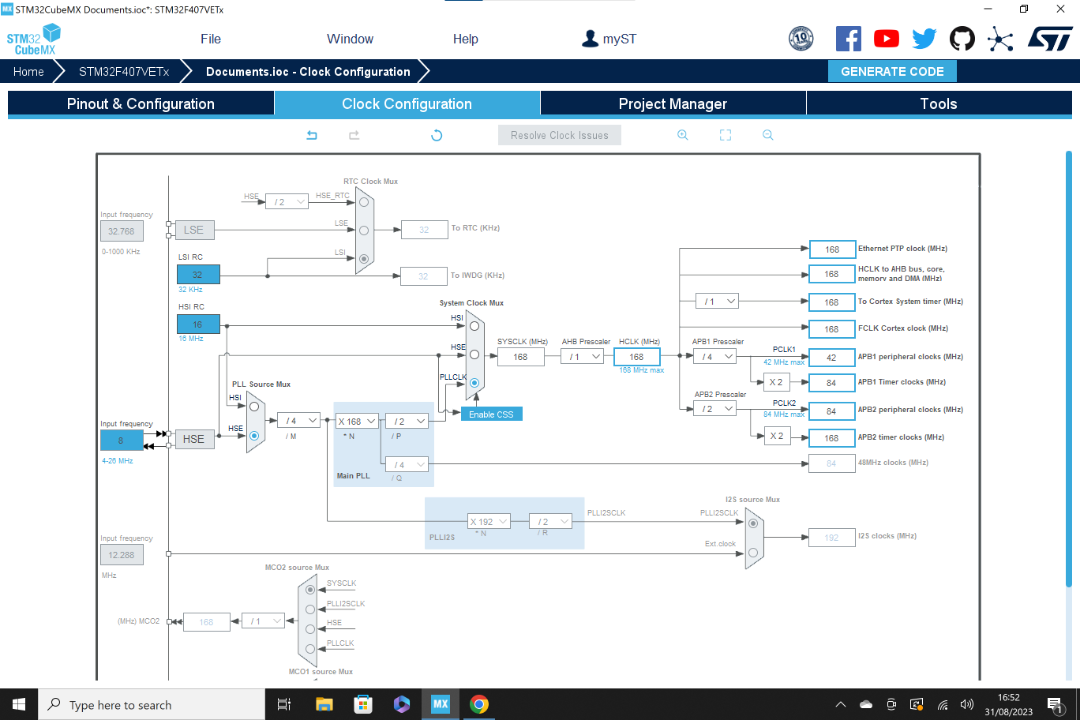This screenshot has width=1080, height=720.
Task: Open the Help menu
Action: [x=466, y=39]
